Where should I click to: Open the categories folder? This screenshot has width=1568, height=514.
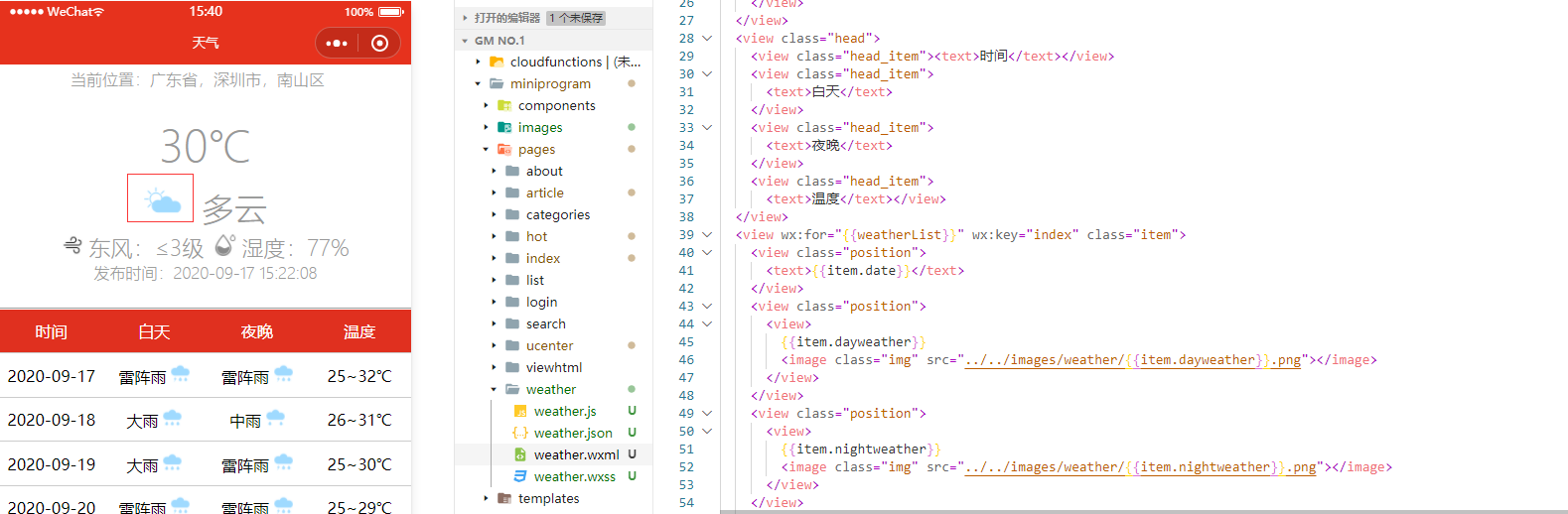557,214
